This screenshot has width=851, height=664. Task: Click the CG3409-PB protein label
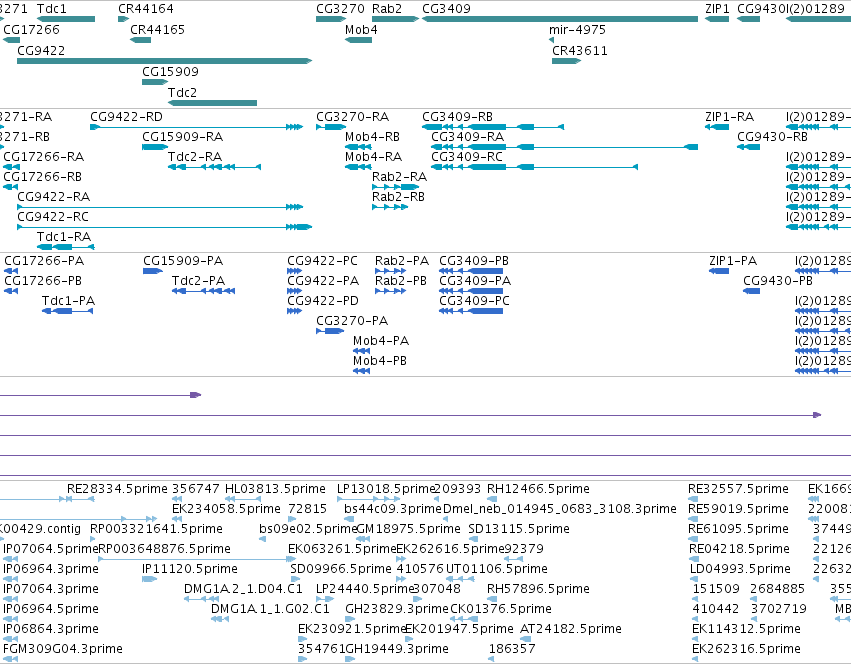474,261
